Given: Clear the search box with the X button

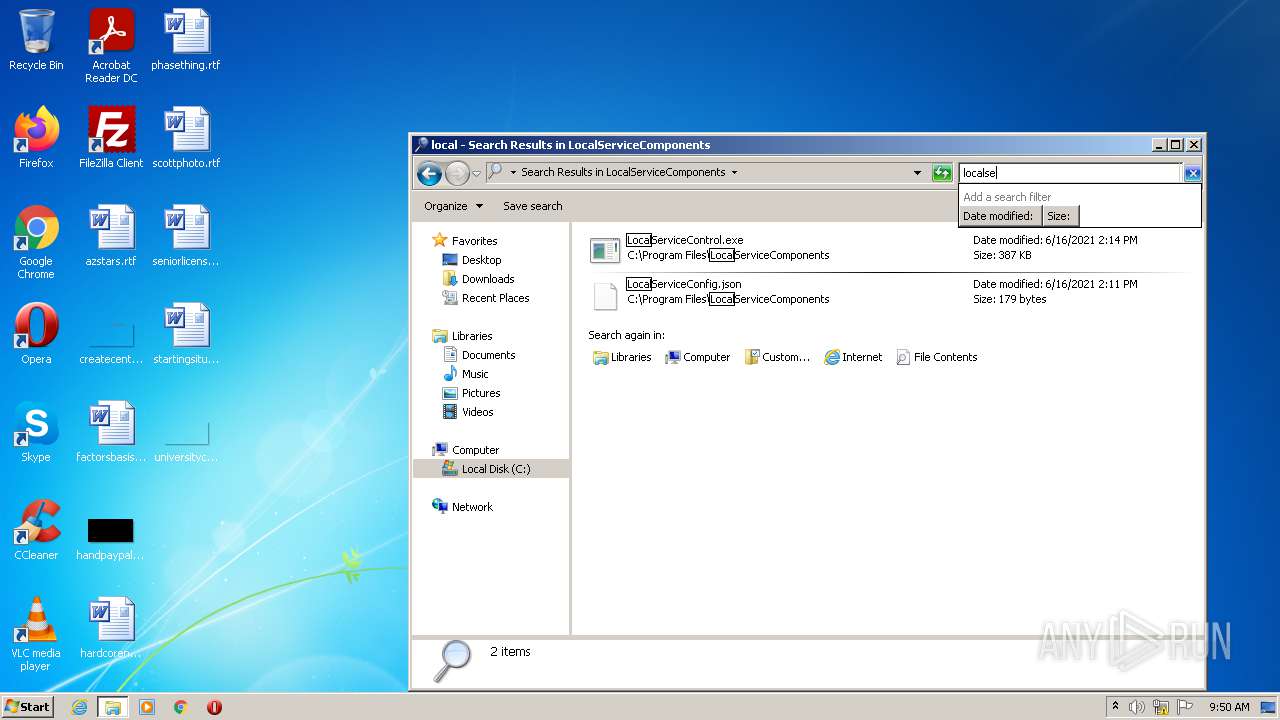Looking at the screenshot, I should [1192, 173].
